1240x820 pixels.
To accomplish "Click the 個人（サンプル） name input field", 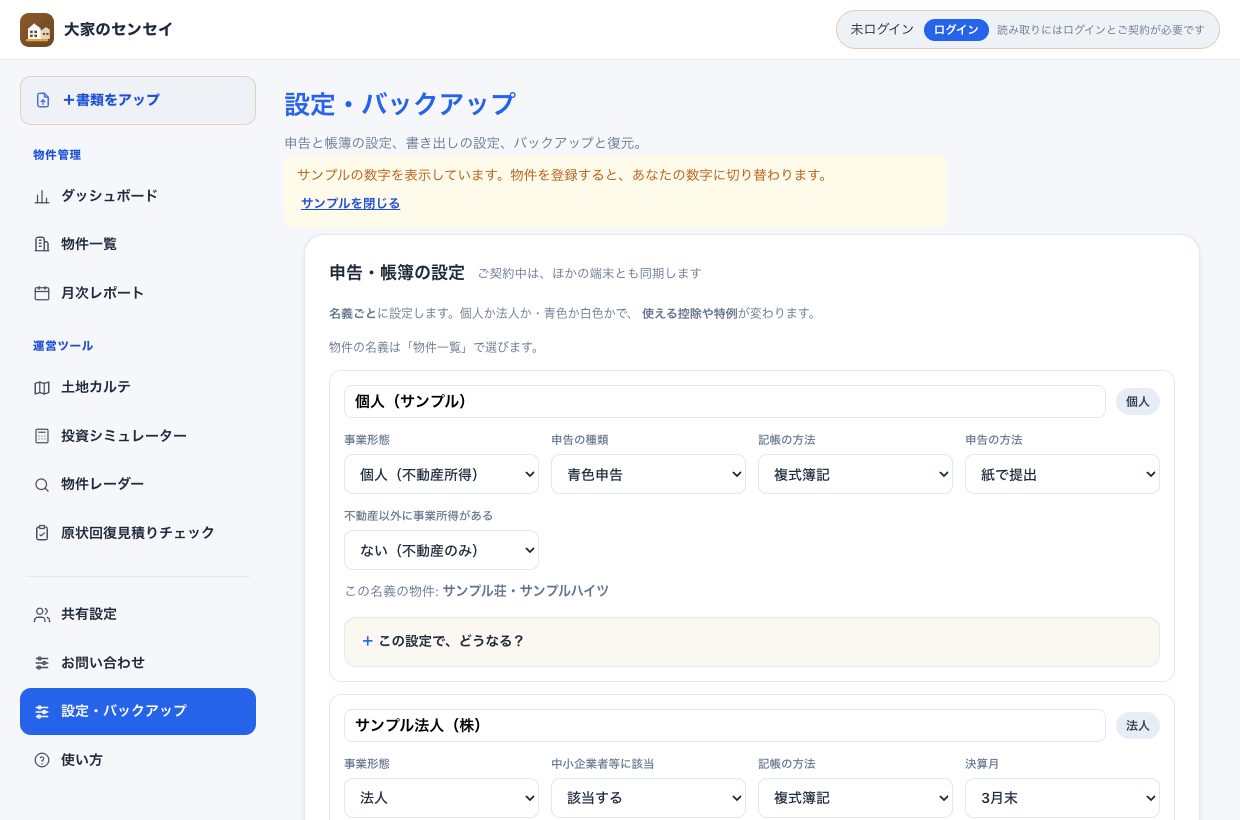I will point(725,402).
